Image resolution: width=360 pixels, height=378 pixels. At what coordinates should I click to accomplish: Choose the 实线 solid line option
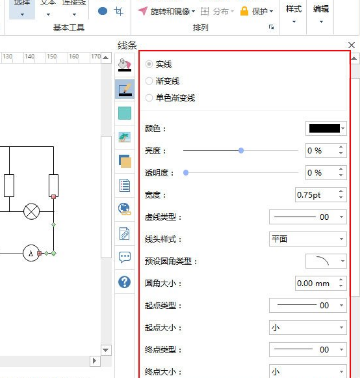click(x=159, y=64)
